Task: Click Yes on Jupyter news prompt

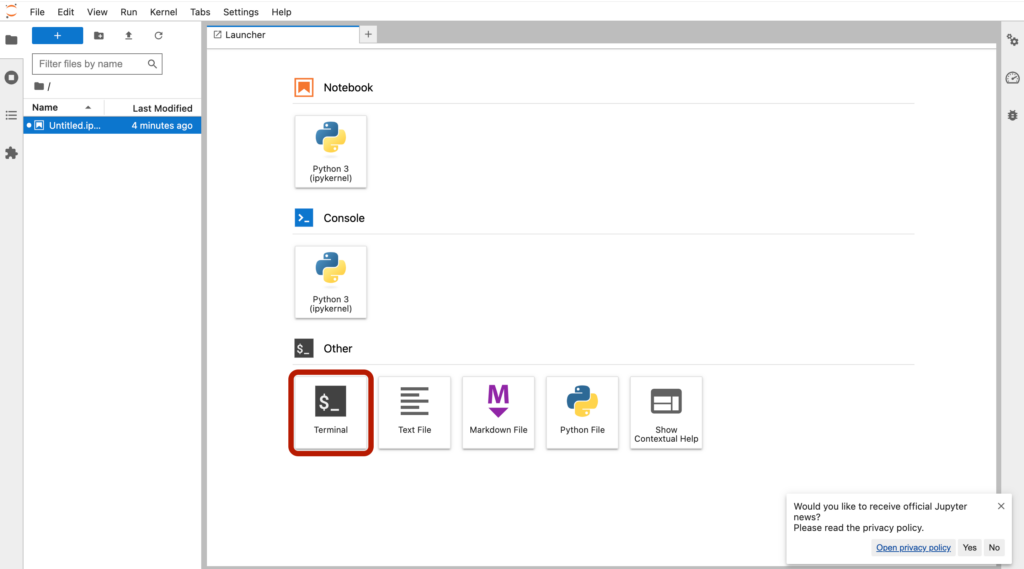Action: (x=970, y=547)
